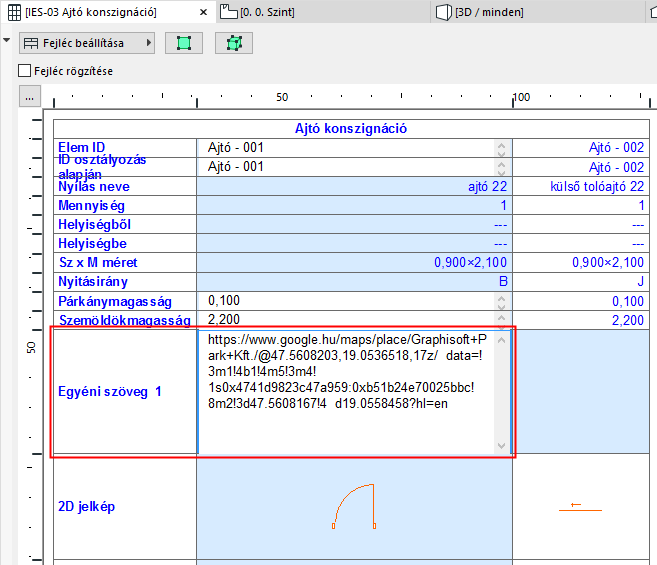Click the Ajtó konszignáció table title

351,128
